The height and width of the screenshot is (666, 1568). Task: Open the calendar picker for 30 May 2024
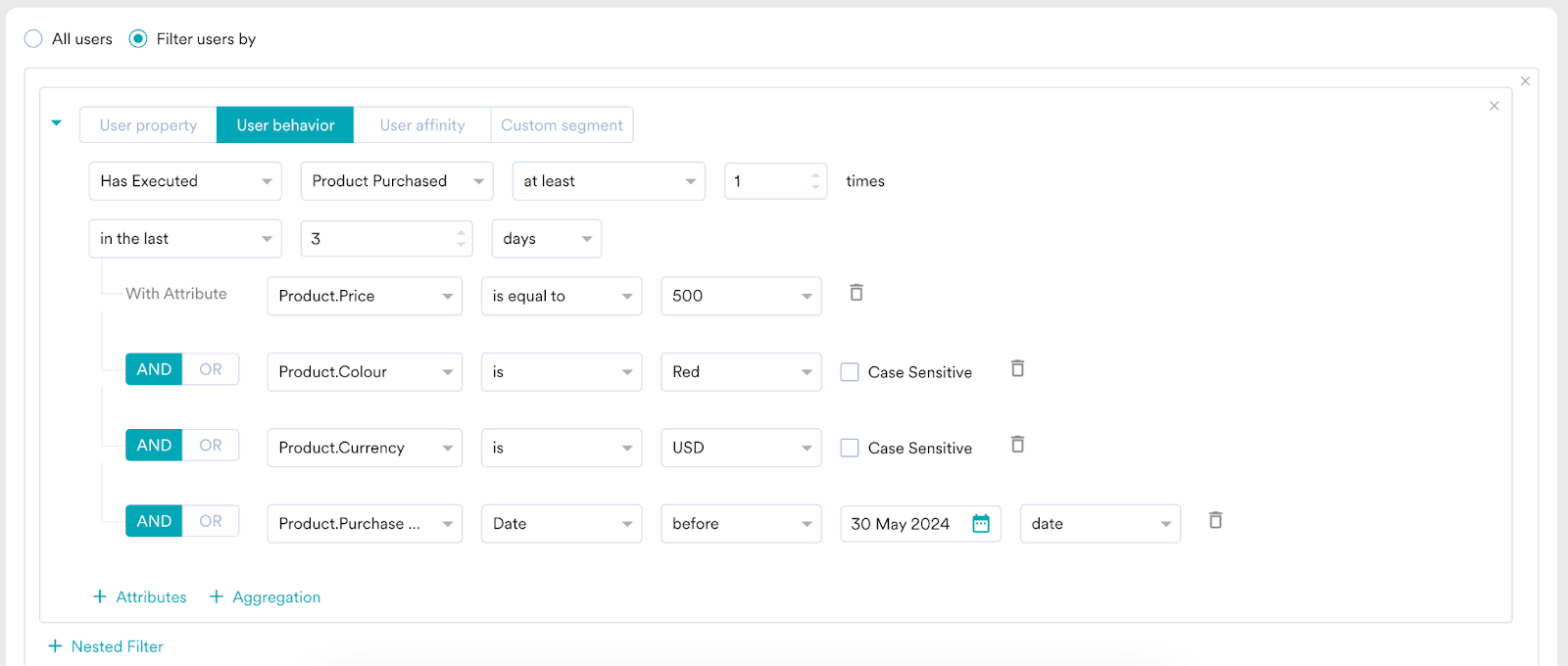pos(981,524)
